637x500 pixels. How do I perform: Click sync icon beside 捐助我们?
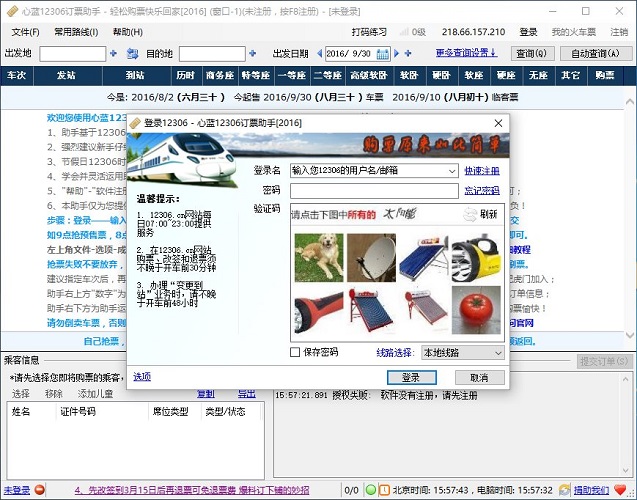(x=564, y=490)
